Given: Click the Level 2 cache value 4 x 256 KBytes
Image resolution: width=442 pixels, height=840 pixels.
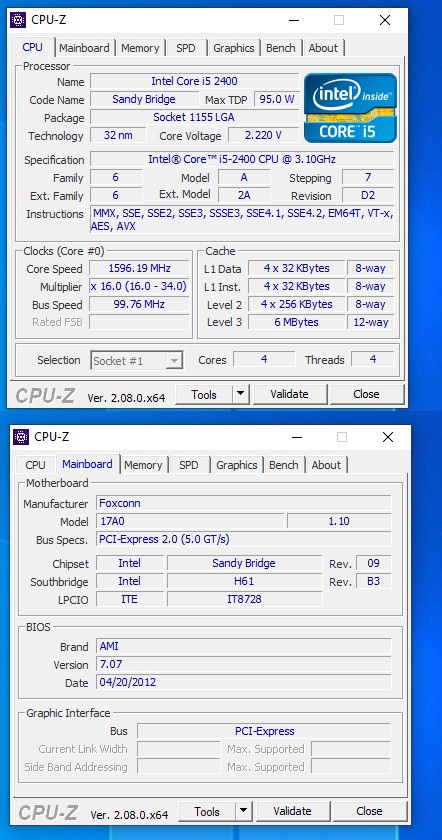Looking at the screenshot, I should click(296, 304).
